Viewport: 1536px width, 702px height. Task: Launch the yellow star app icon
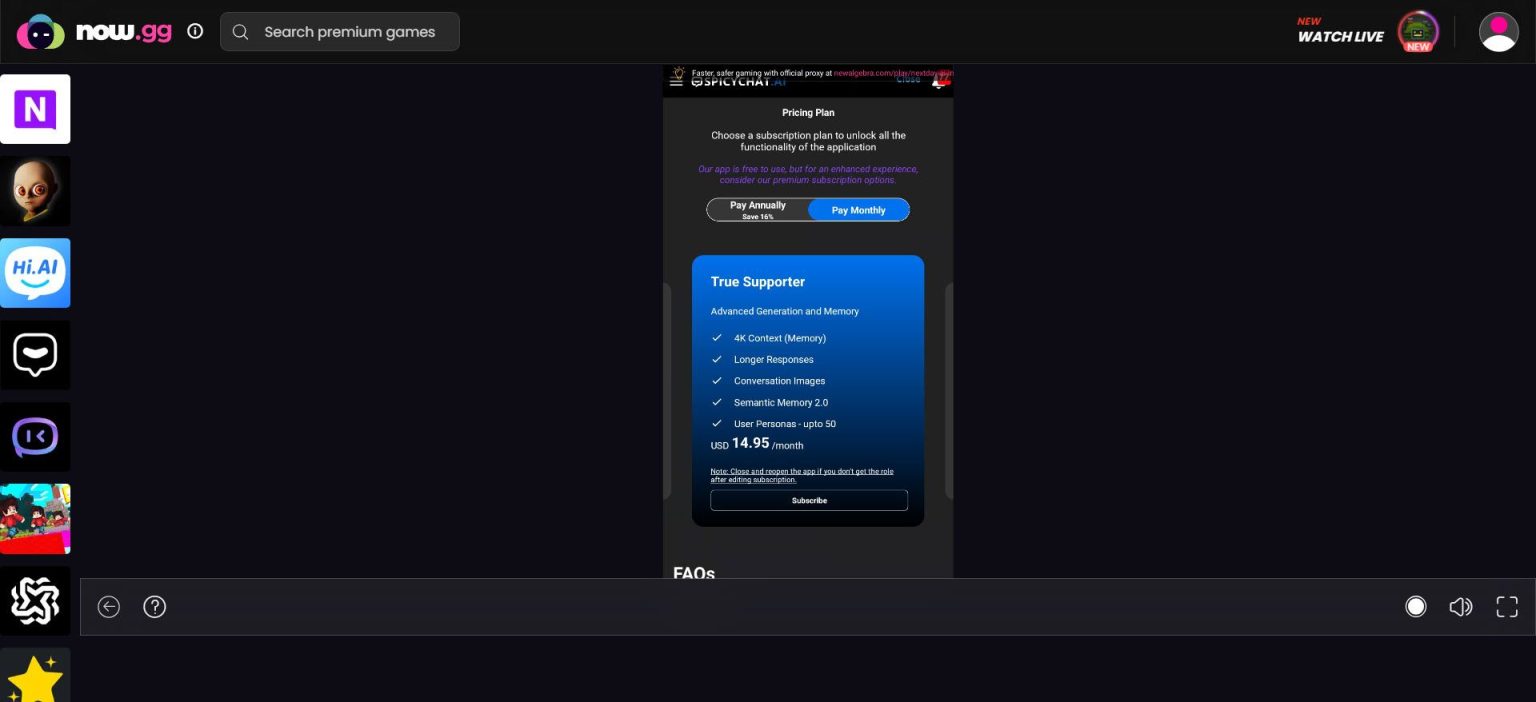coord(35,676)
